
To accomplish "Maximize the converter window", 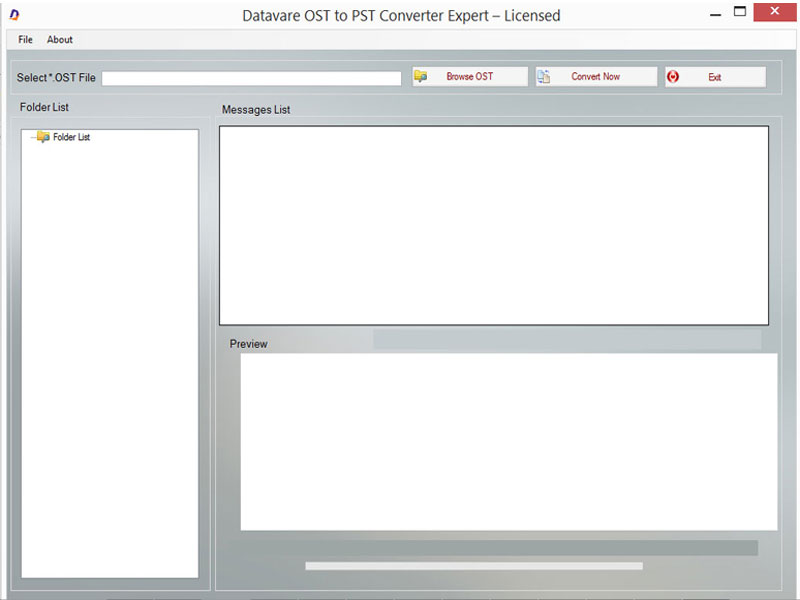I will coord(741,12).
